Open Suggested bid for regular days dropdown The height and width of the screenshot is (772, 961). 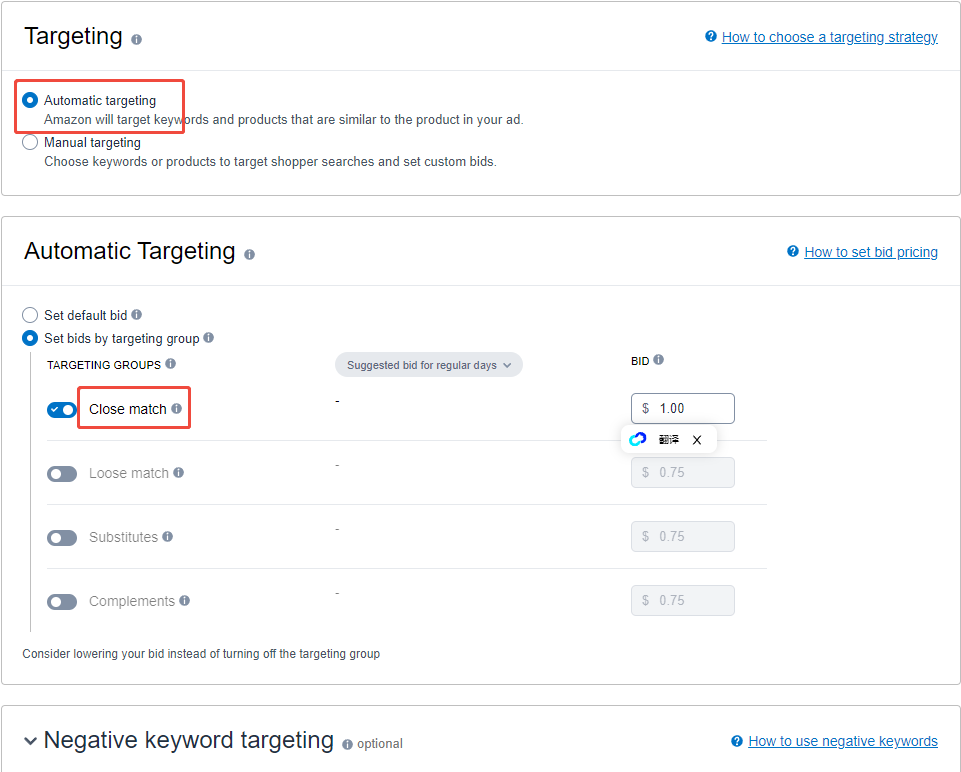click(x=428, y=365)
